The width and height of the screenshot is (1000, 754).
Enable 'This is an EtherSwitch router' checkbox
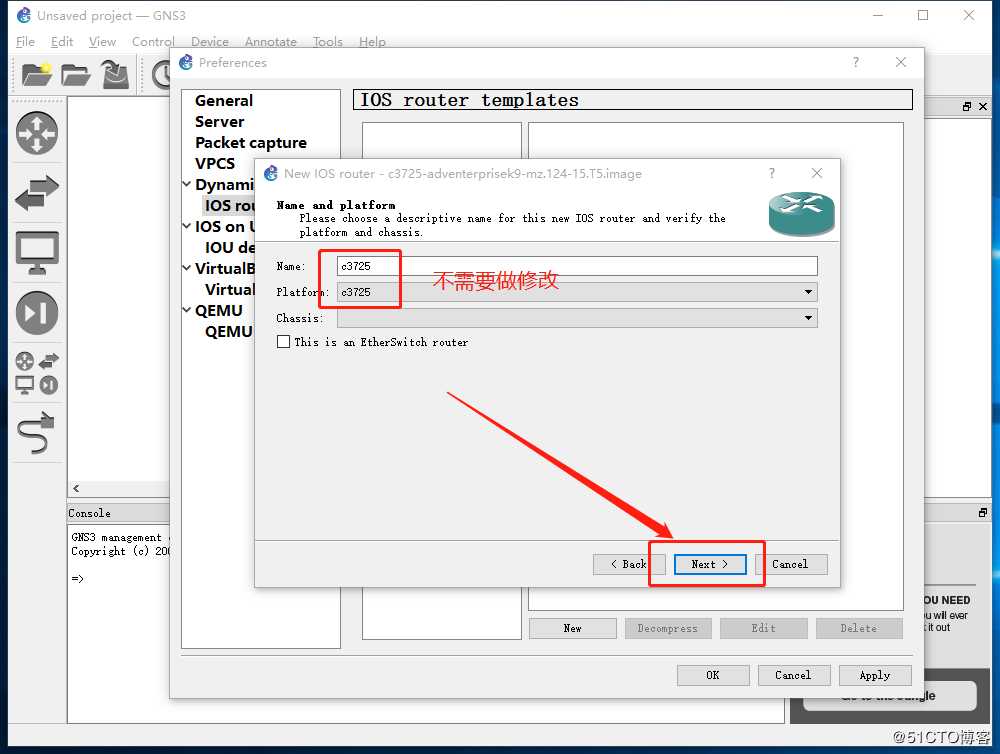pyautogui.click(x=283, y=342)
